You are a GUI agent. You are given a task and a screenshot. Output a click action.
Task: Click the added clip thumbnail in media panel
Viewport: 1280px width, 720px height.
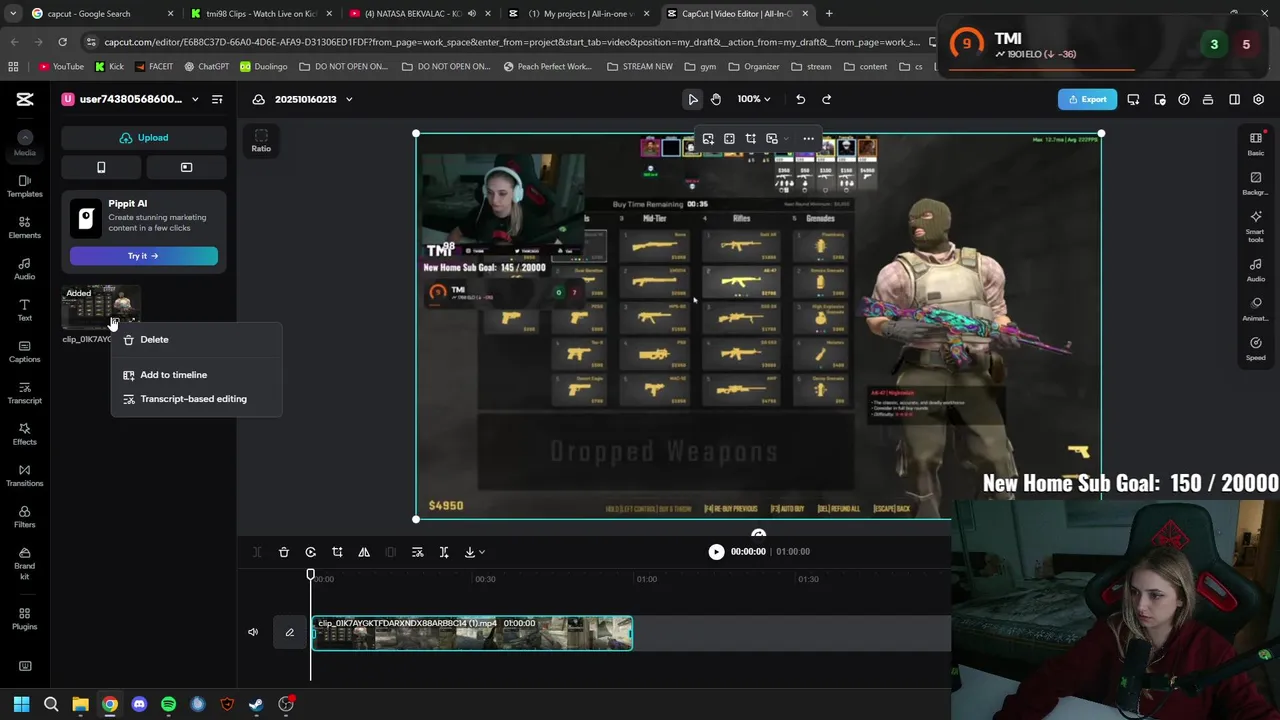coord(101,308)
